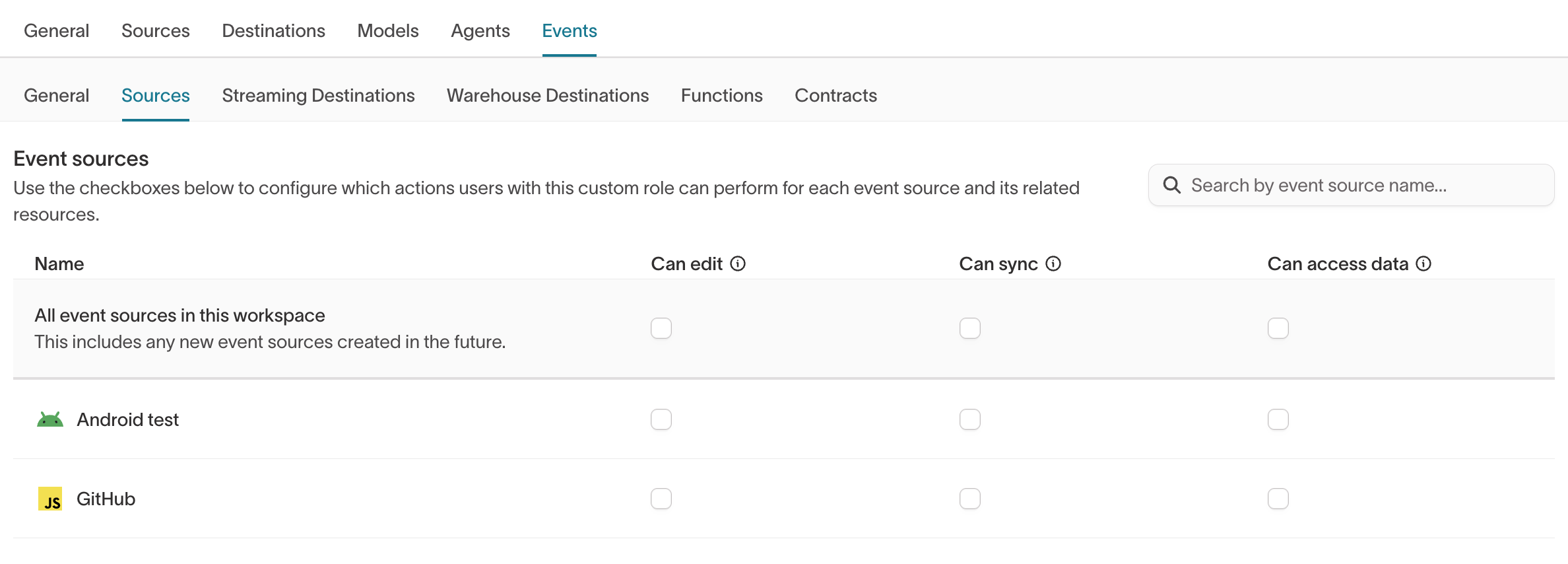1568x564 pixels.
Task: Click the search magnifier icon
Action: [1172, 185]
